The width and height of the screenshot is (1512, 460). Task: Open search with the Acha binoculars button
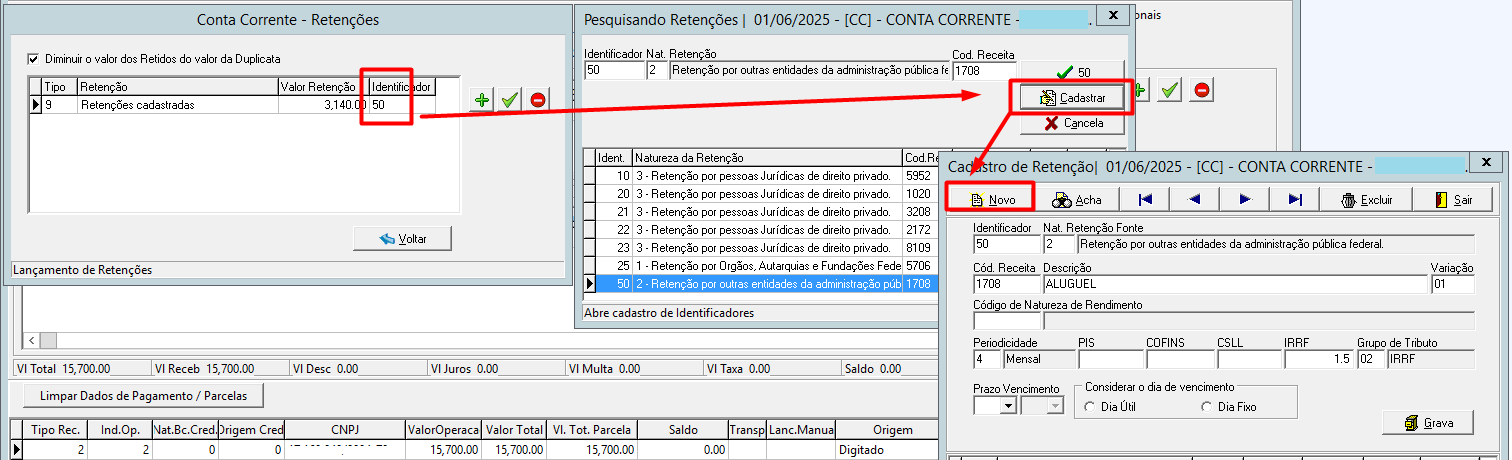1075,199
